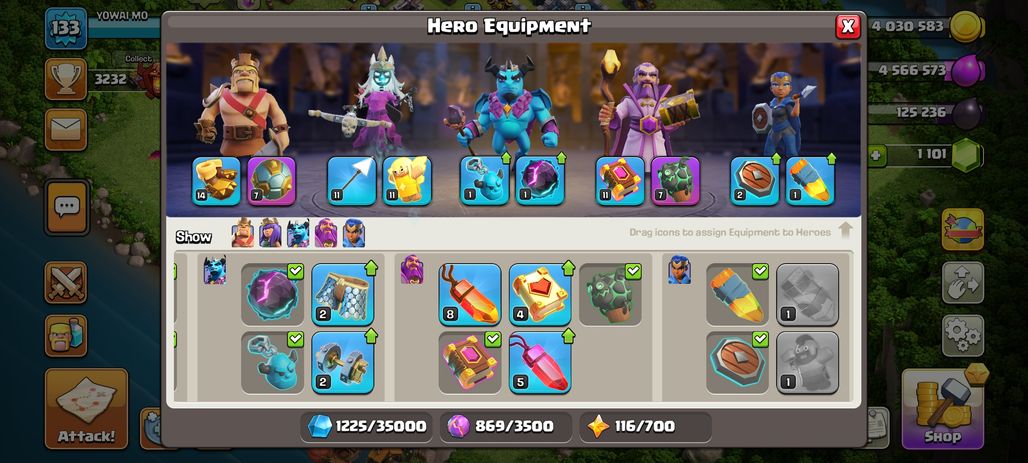Click the Attack! button
The height and width of the screenshot is (463, 1028).
86,409
